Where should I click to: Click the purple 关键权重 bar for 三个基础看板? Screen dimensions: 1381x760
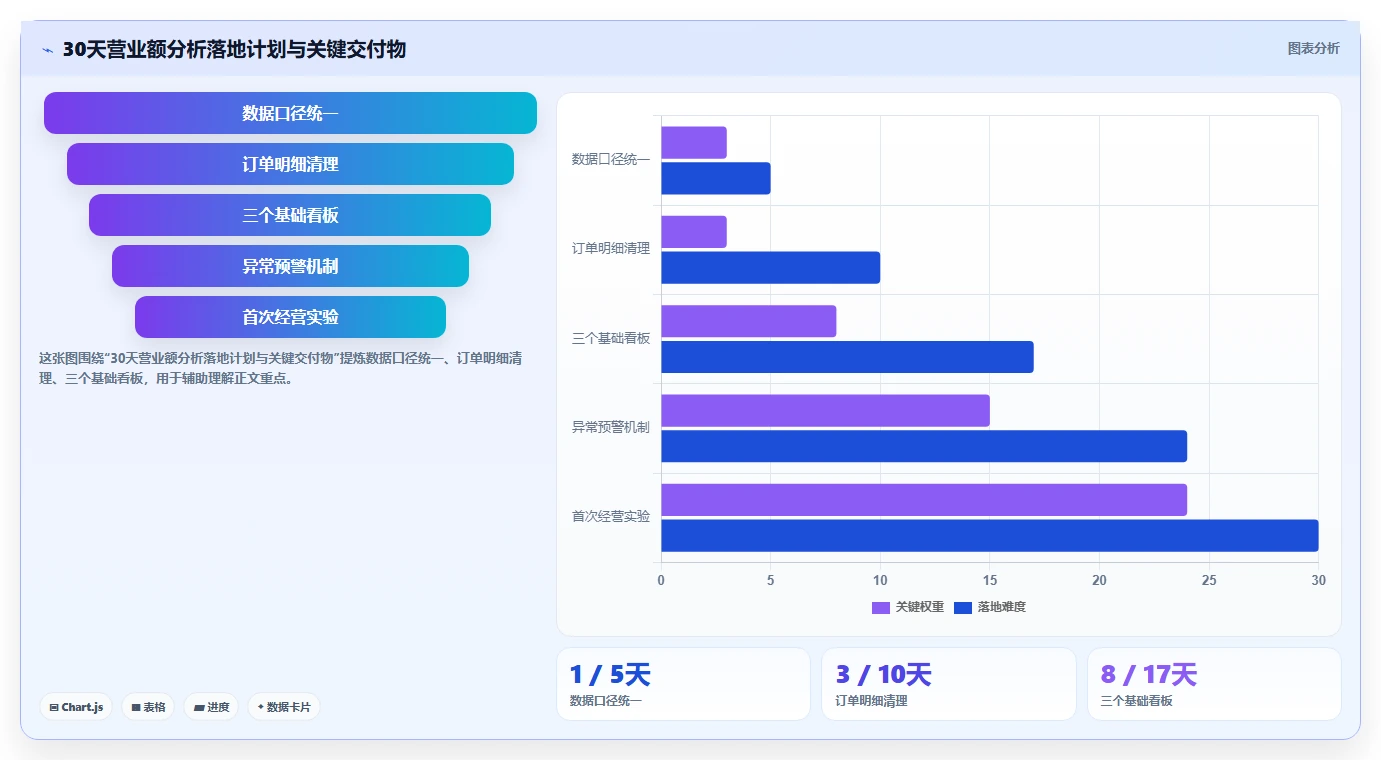pos(749,321)
